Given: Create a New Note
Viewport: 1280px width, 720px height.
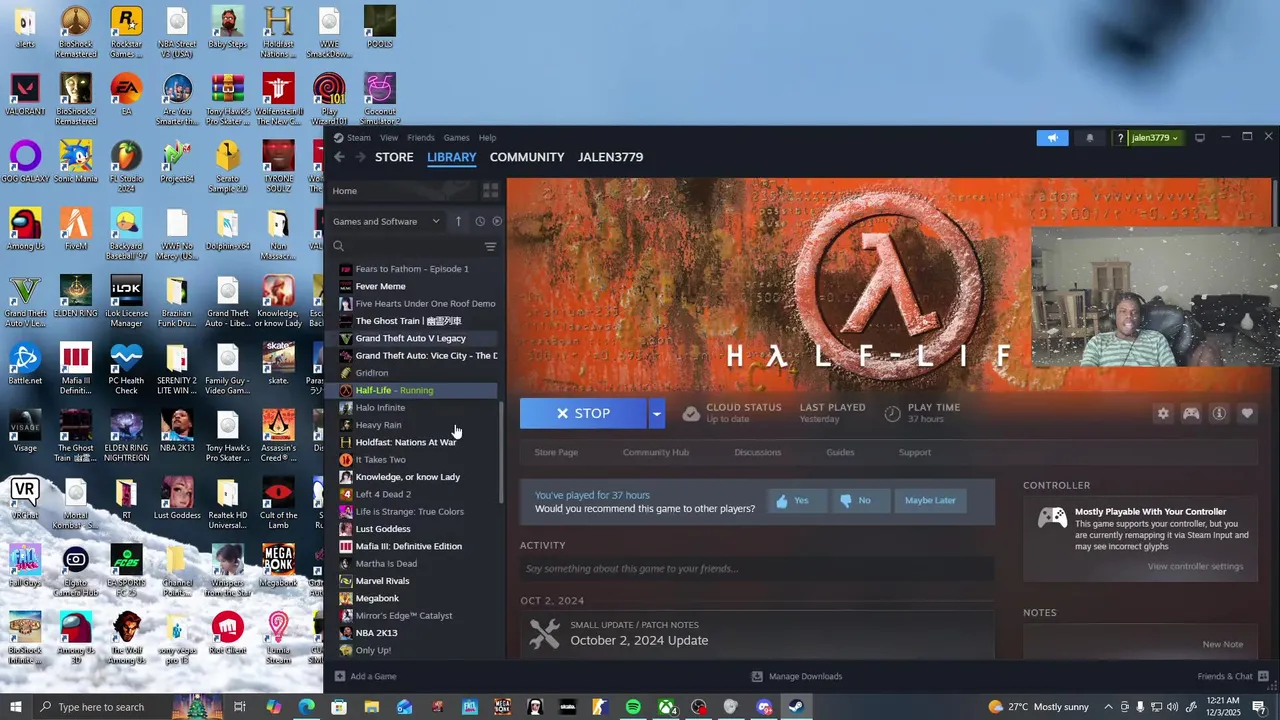Looking at the screenshot, I should point(1222,644).
